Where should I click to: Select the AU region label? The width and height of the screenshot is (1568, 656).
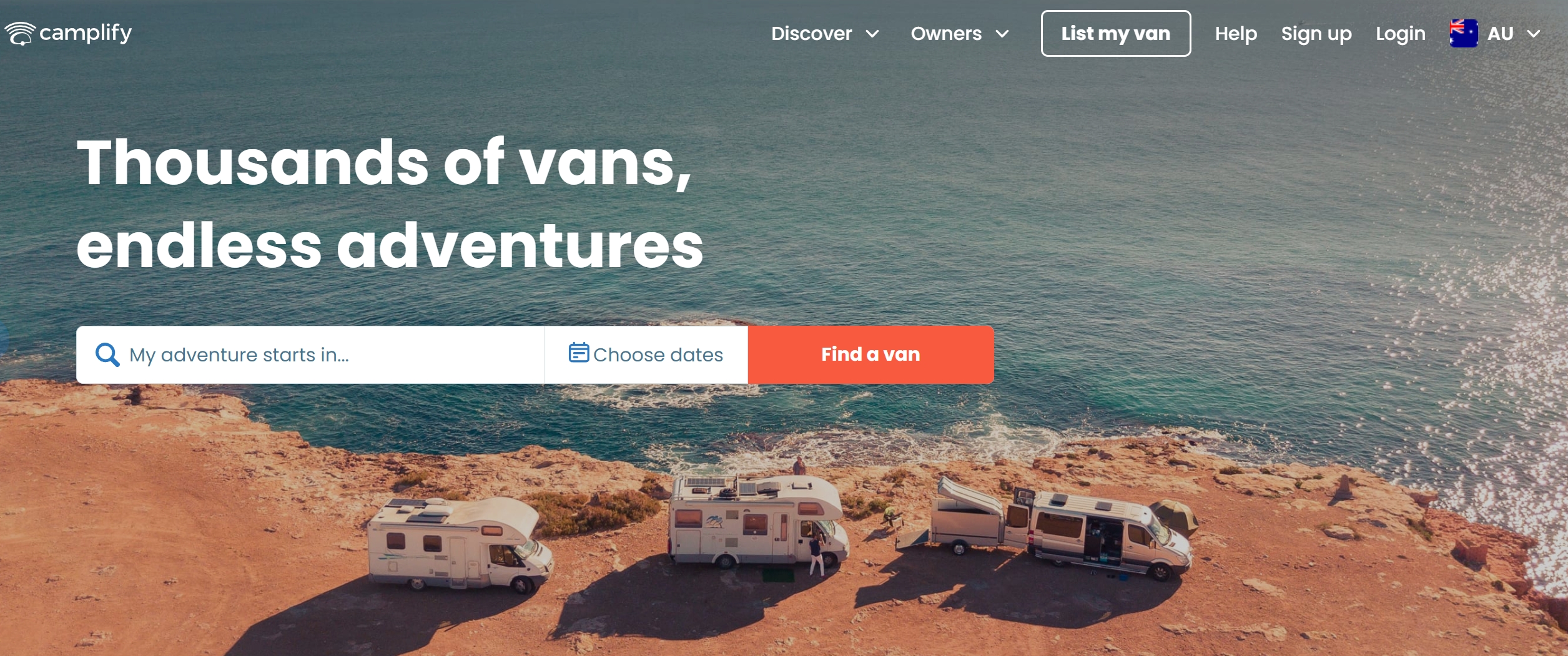coord(1500,34)
